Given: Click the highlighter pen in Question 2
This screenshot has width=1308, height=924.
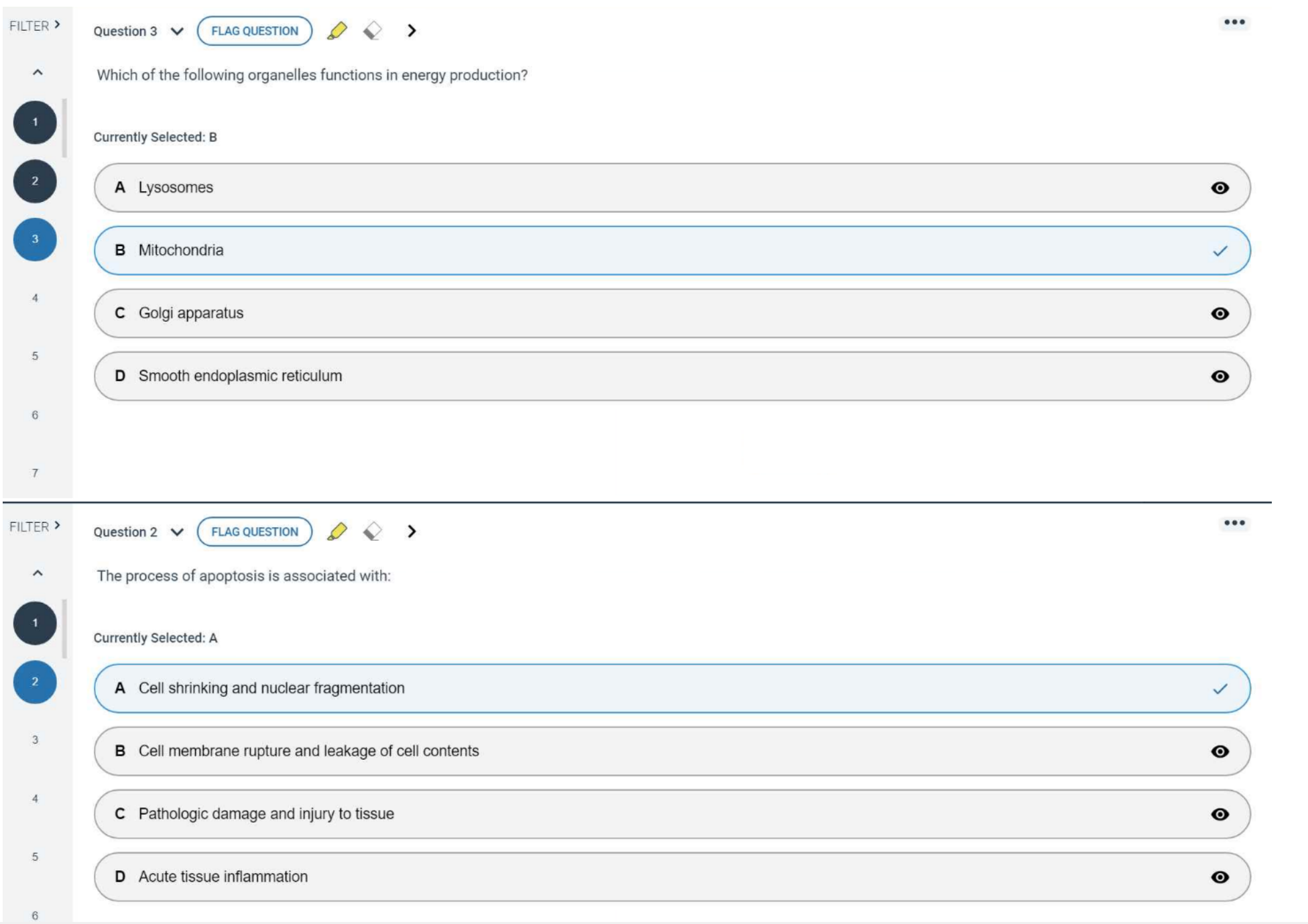Looking at the screenshot, I should click(337, 532).
